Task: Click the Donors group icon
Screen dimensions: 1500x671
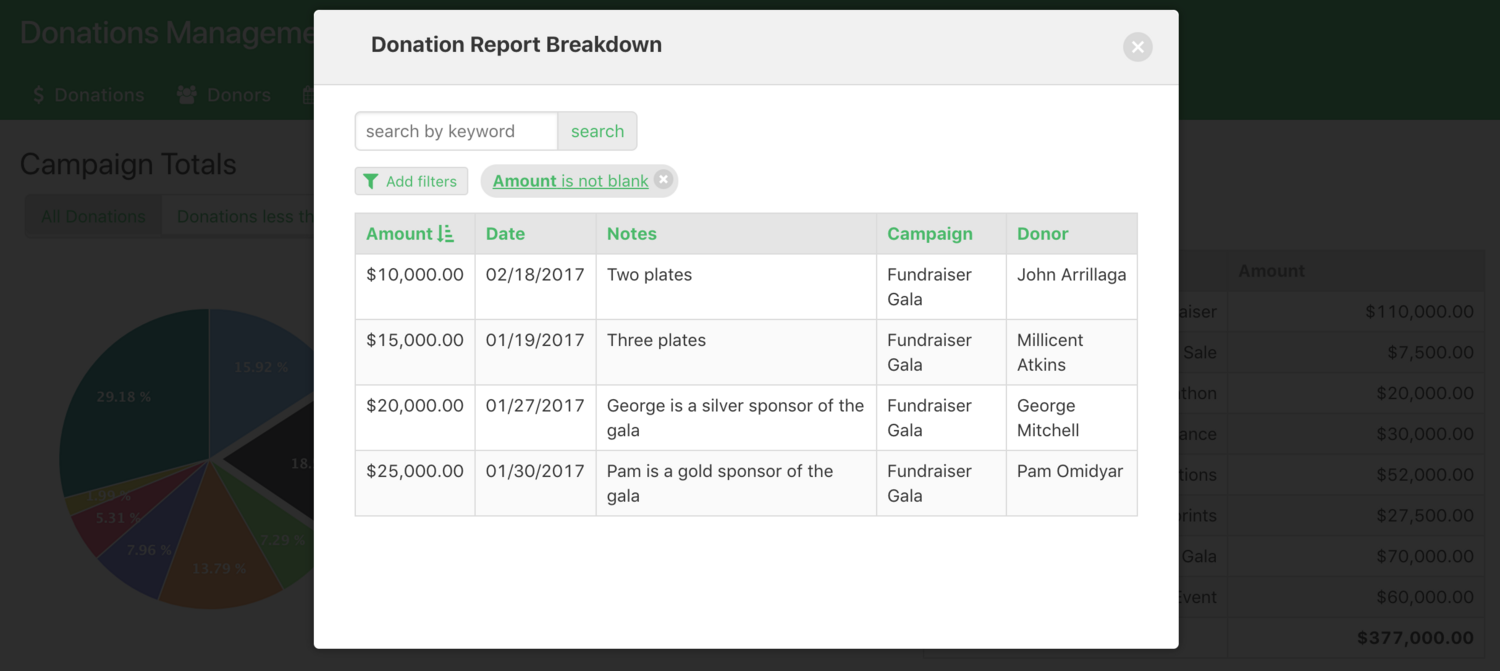Action: [187, 95]
